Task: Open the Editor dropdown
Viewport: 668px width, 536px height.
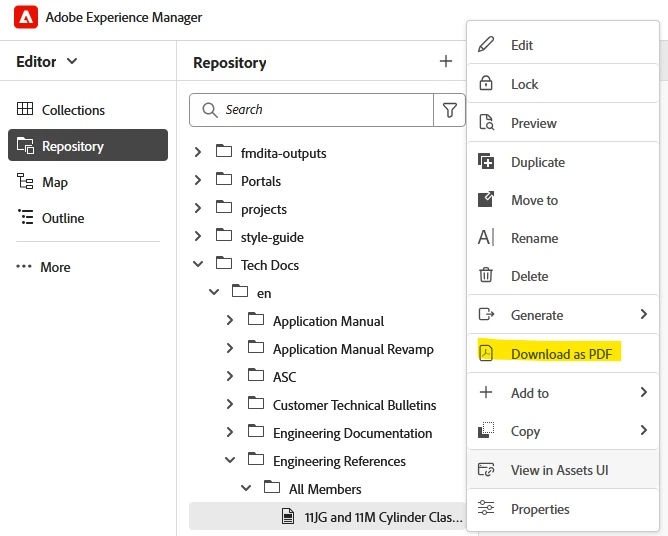Action: click(46, 62)
